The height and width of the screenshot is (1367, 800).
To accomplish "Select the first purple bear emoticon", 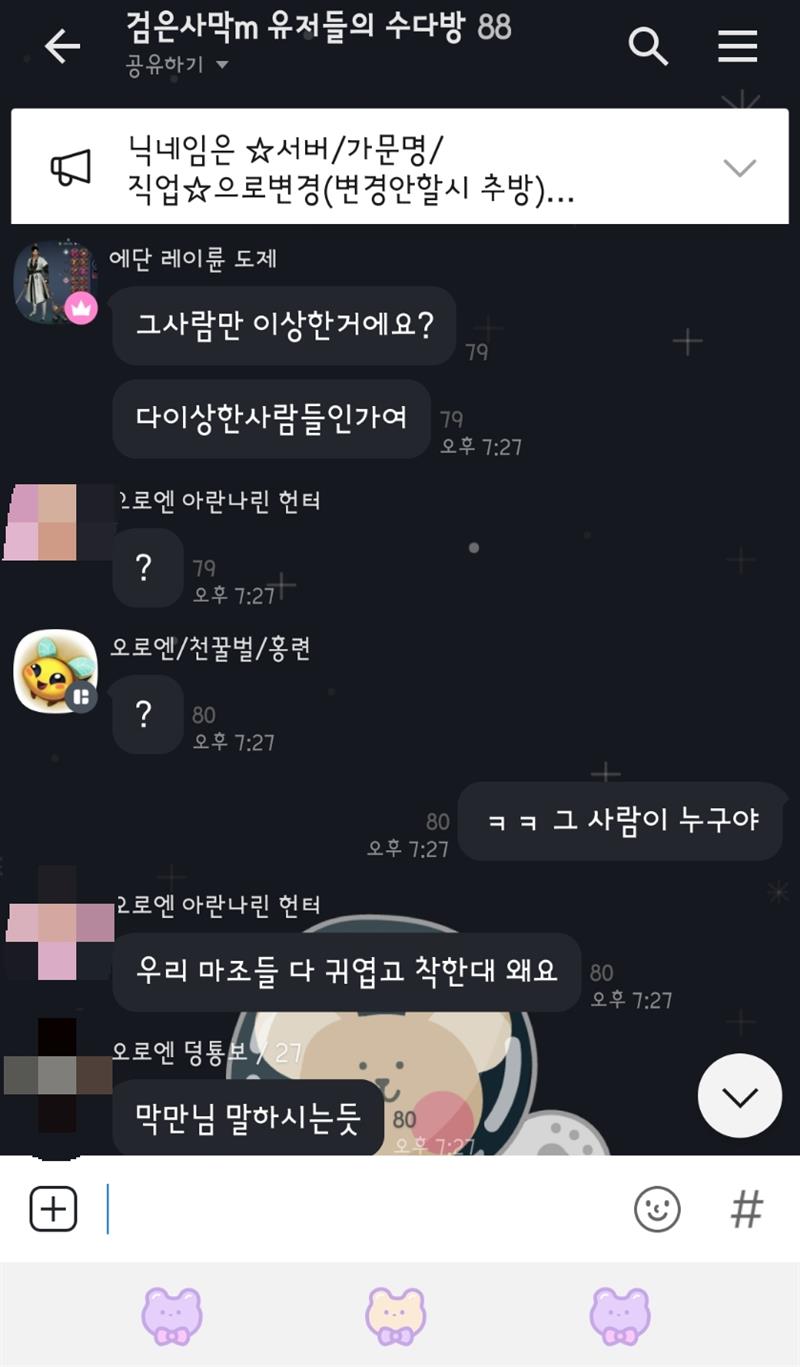I will coord(172,1315).
